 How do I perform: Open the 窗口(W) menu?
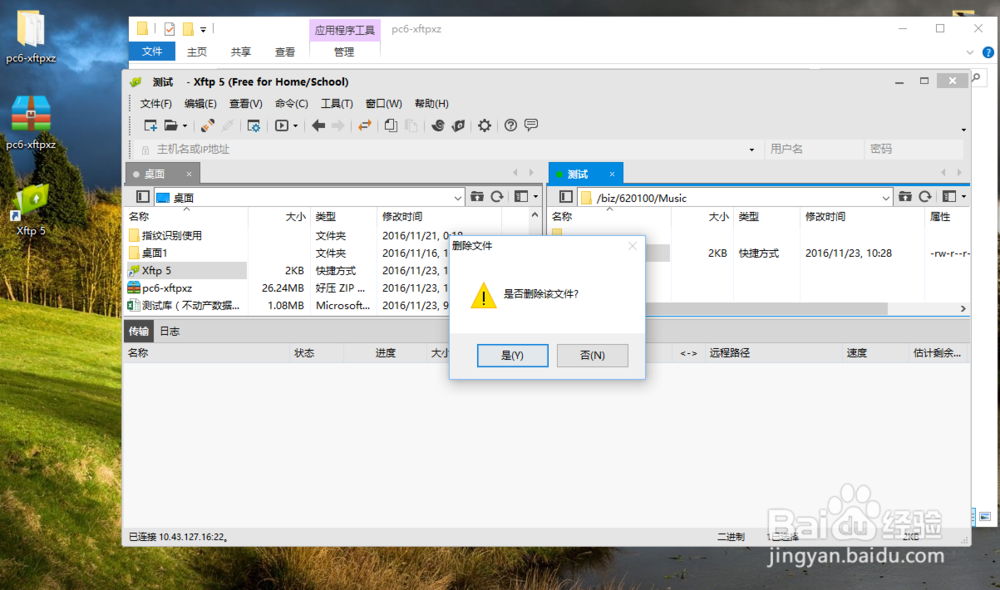[x=383, y=103]
